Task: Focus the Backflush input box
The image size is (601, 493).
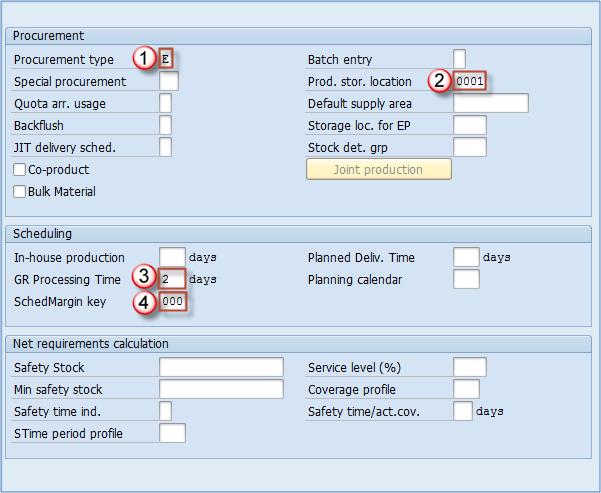Action: click(x=166, y=125)
